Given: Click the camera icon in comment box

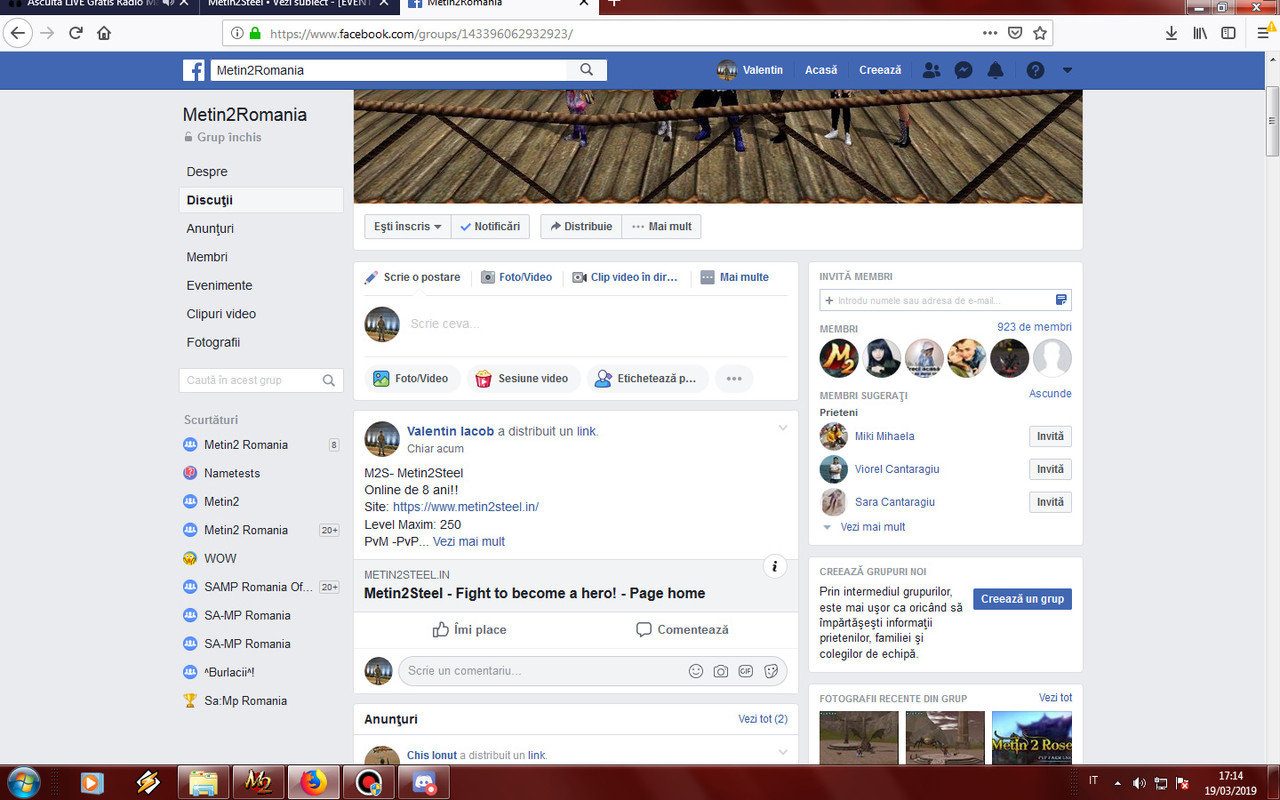Looking at the screenshot, I should (x=721, y=671).
